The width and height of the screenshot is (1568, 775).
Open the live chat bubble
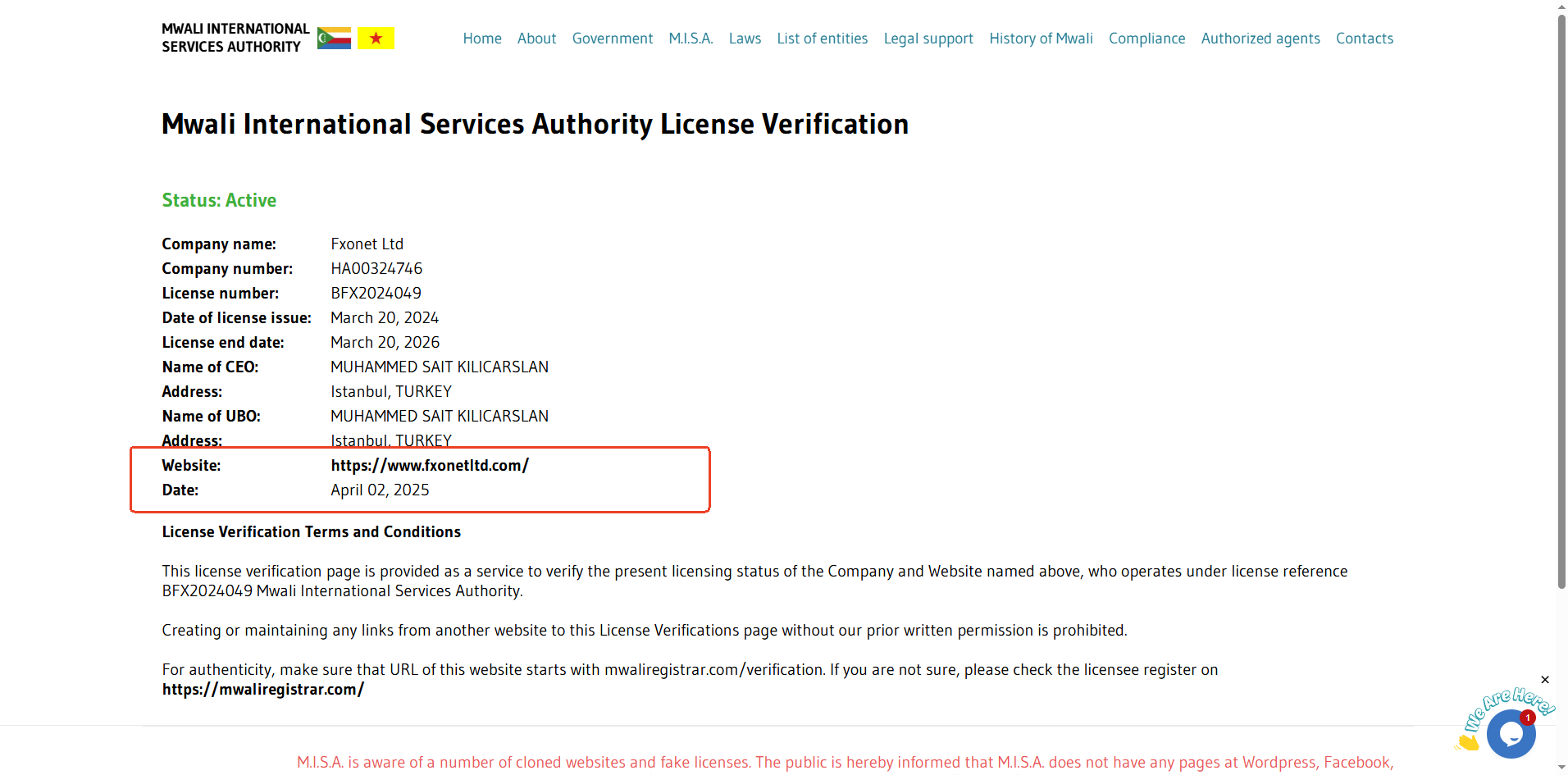tap(1511, 733)
